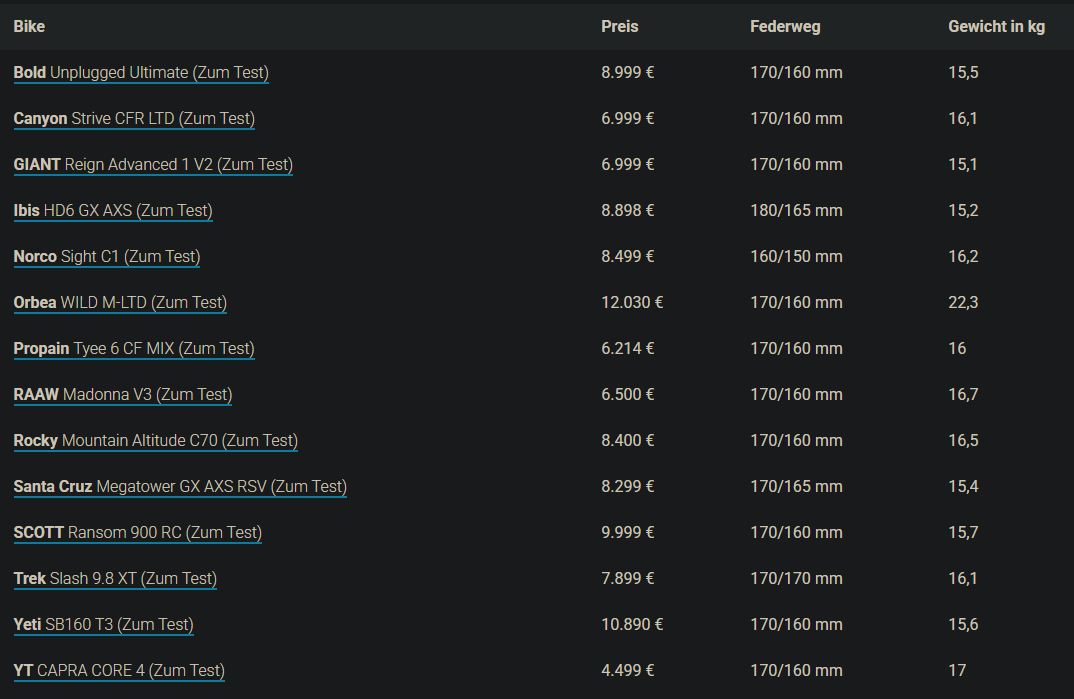1074x699 pixels.
Task: Open the Yeti SB160 T3 test
Action: (103, 625)
